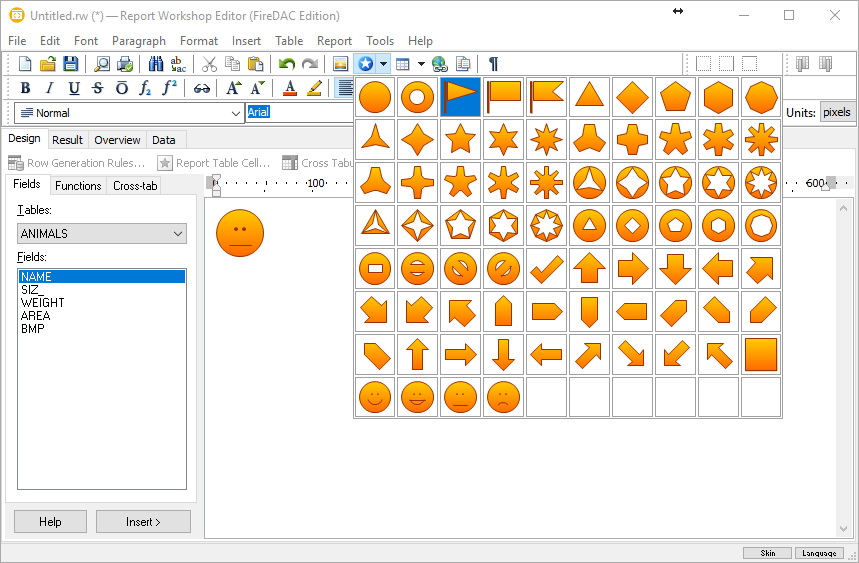Select the solid circle shape

click(x=375, y=97)
